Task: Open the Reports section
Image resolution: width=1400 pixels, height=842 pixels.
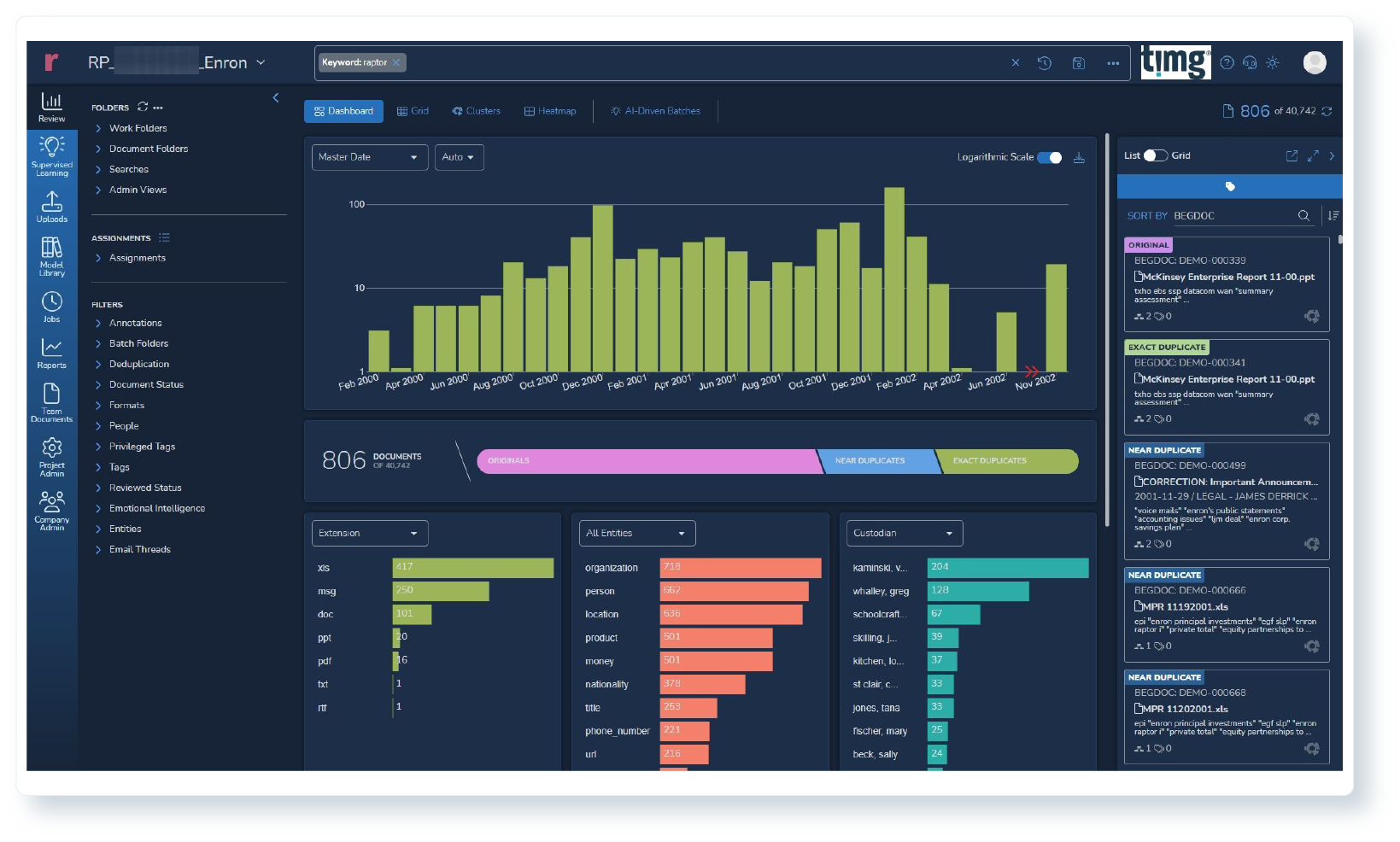Action: click(51, 353)
